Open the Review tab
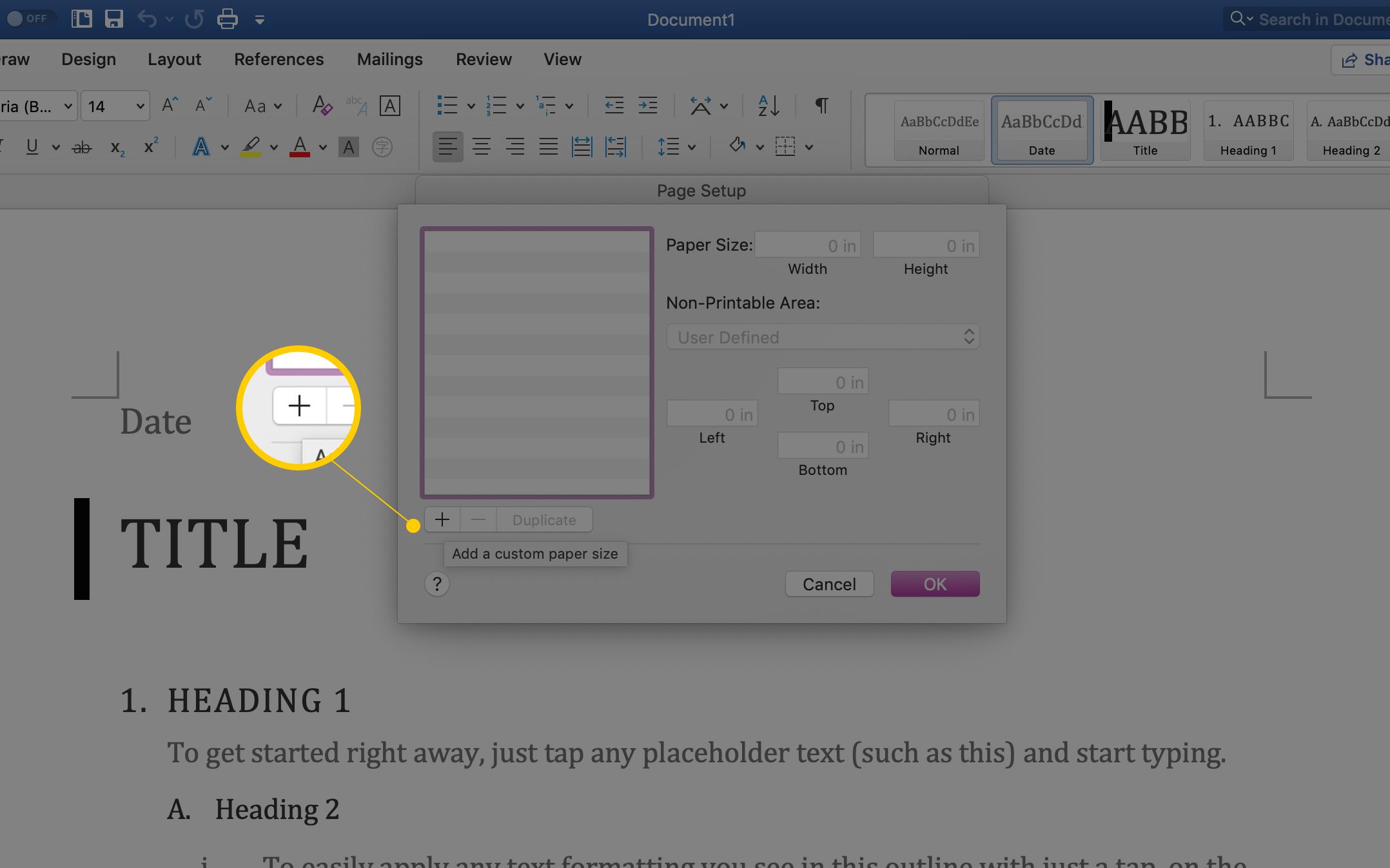The height and width of the screenshot is (868, 1390). tap(484, 59)
